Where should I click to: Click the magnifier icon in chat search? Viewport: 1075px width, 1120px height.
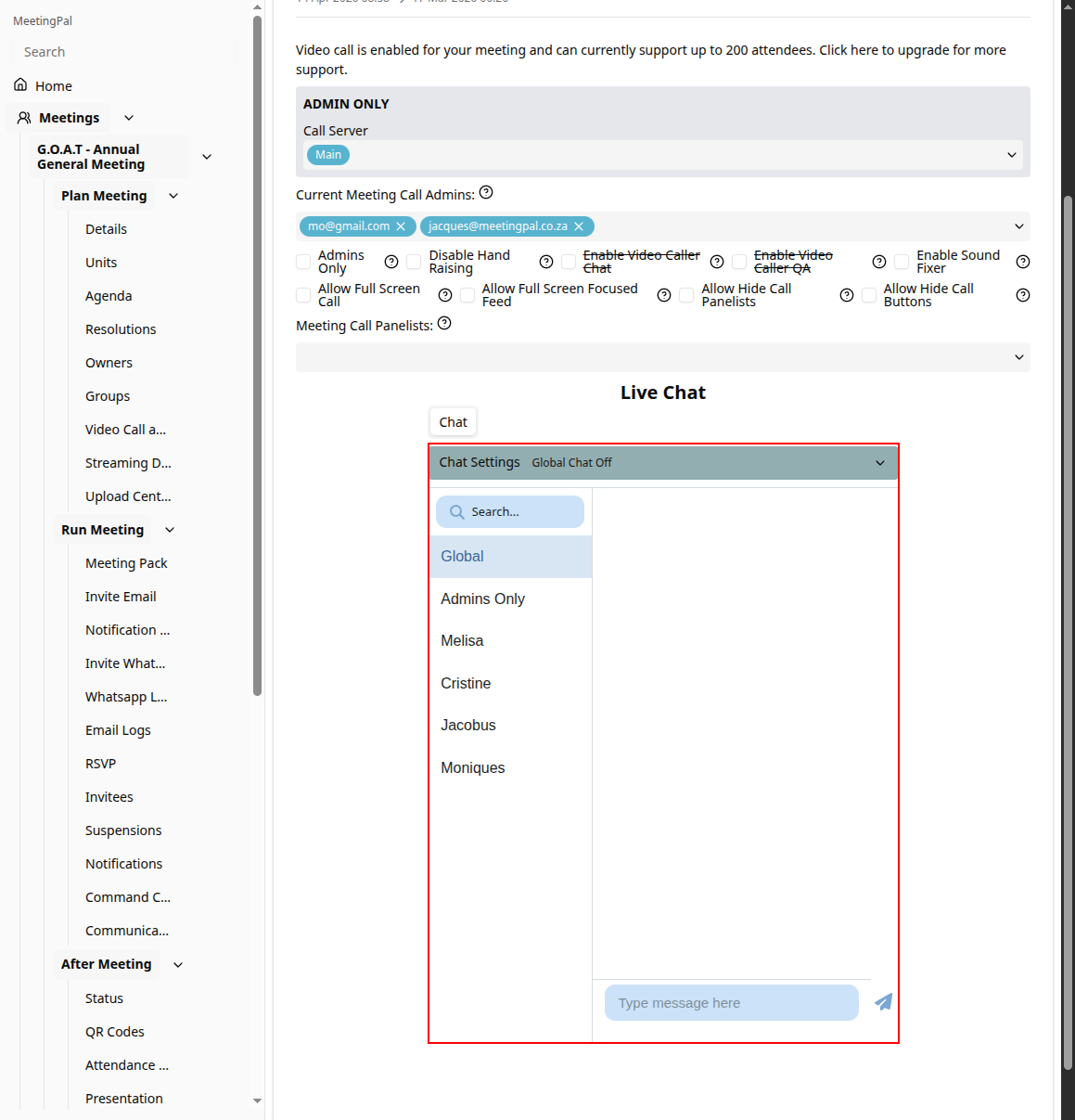(x=456, y=512)
